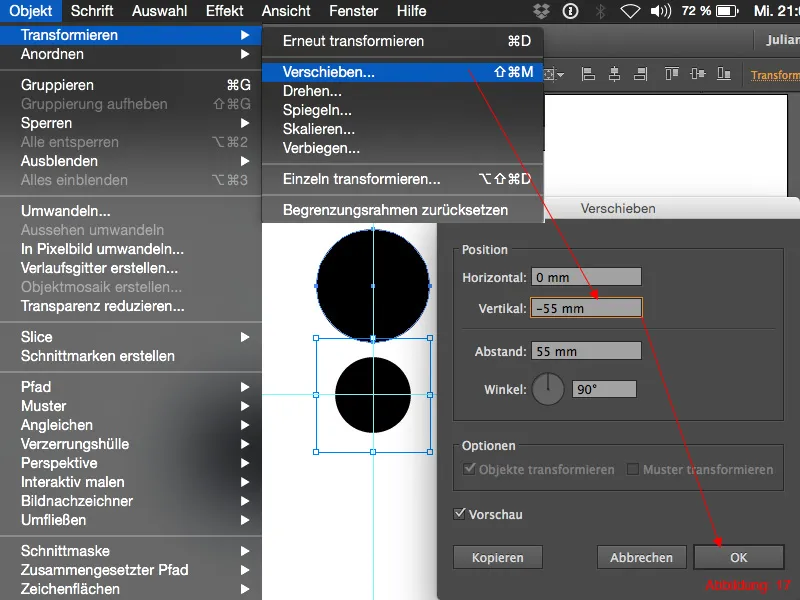Align objects to vertical bottom
This screenshot has height=600, width=800.
pos(723,74)
